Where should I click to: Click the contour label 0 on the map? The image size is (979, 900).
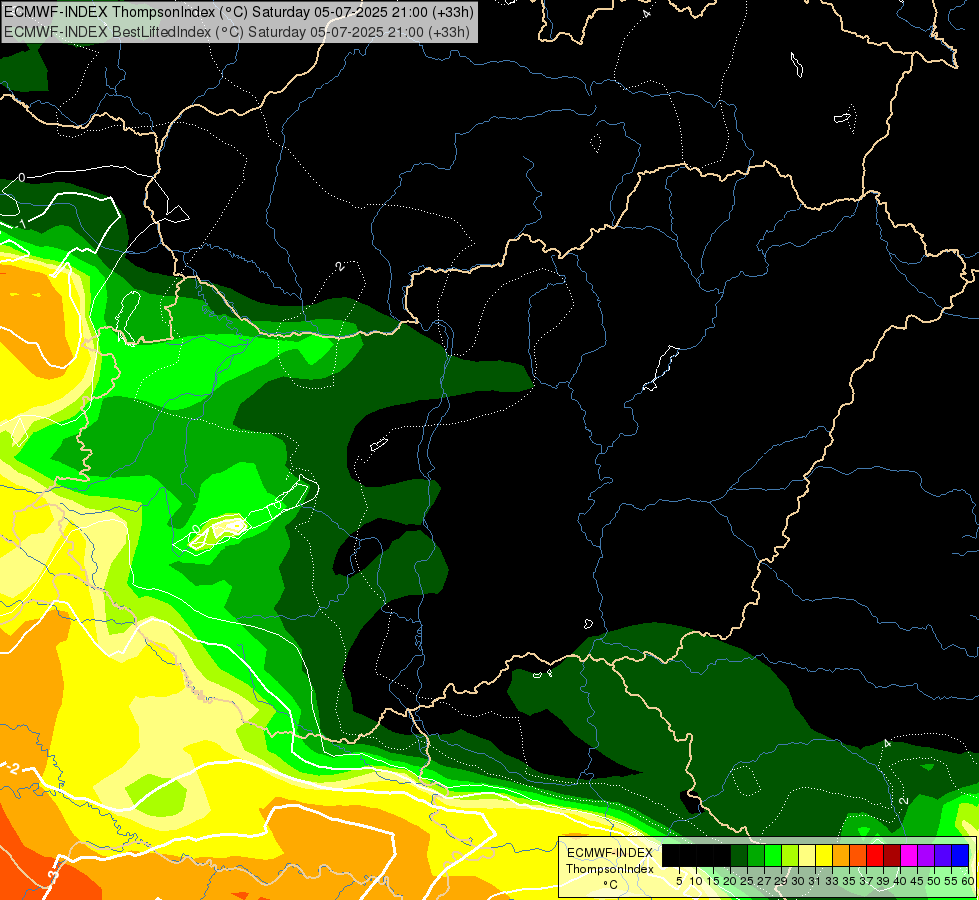(x=22, y=177)
